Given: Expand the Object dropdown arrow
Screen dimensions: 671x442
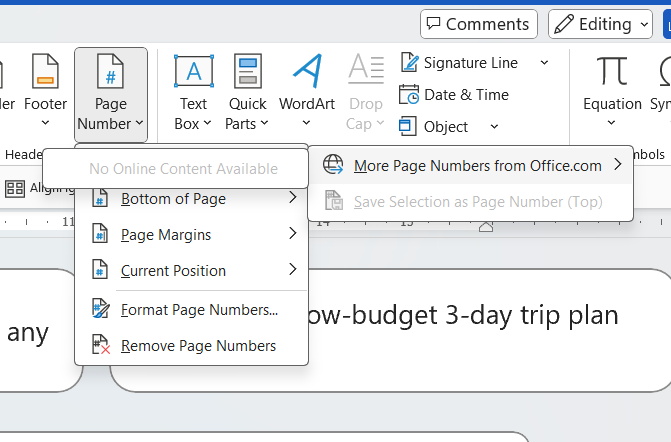Looking at the screenshot, I should 494,127.
